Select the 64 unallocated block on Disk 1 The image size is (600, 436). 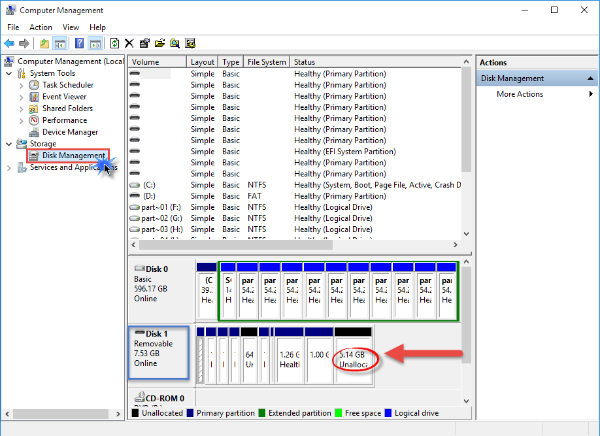point(249,356)
